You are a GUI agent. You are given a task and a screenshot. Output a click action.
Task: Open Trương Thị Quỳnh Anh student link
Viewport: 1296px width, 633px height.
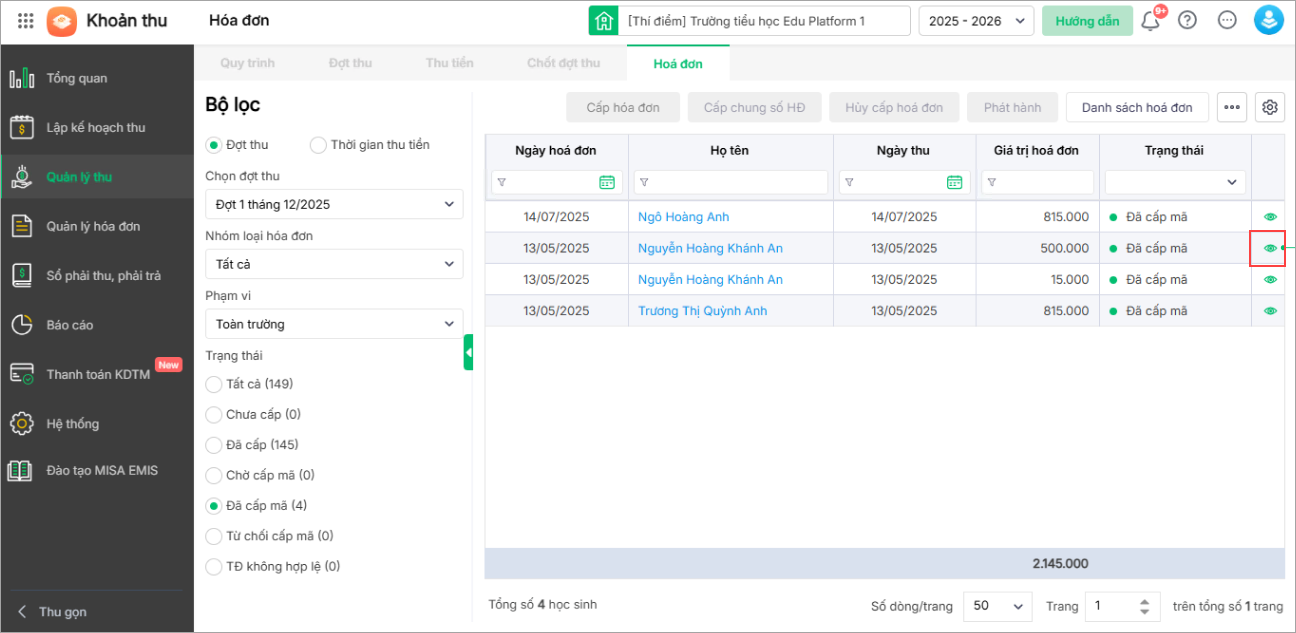pyautogui.click(x=702, y=311)
